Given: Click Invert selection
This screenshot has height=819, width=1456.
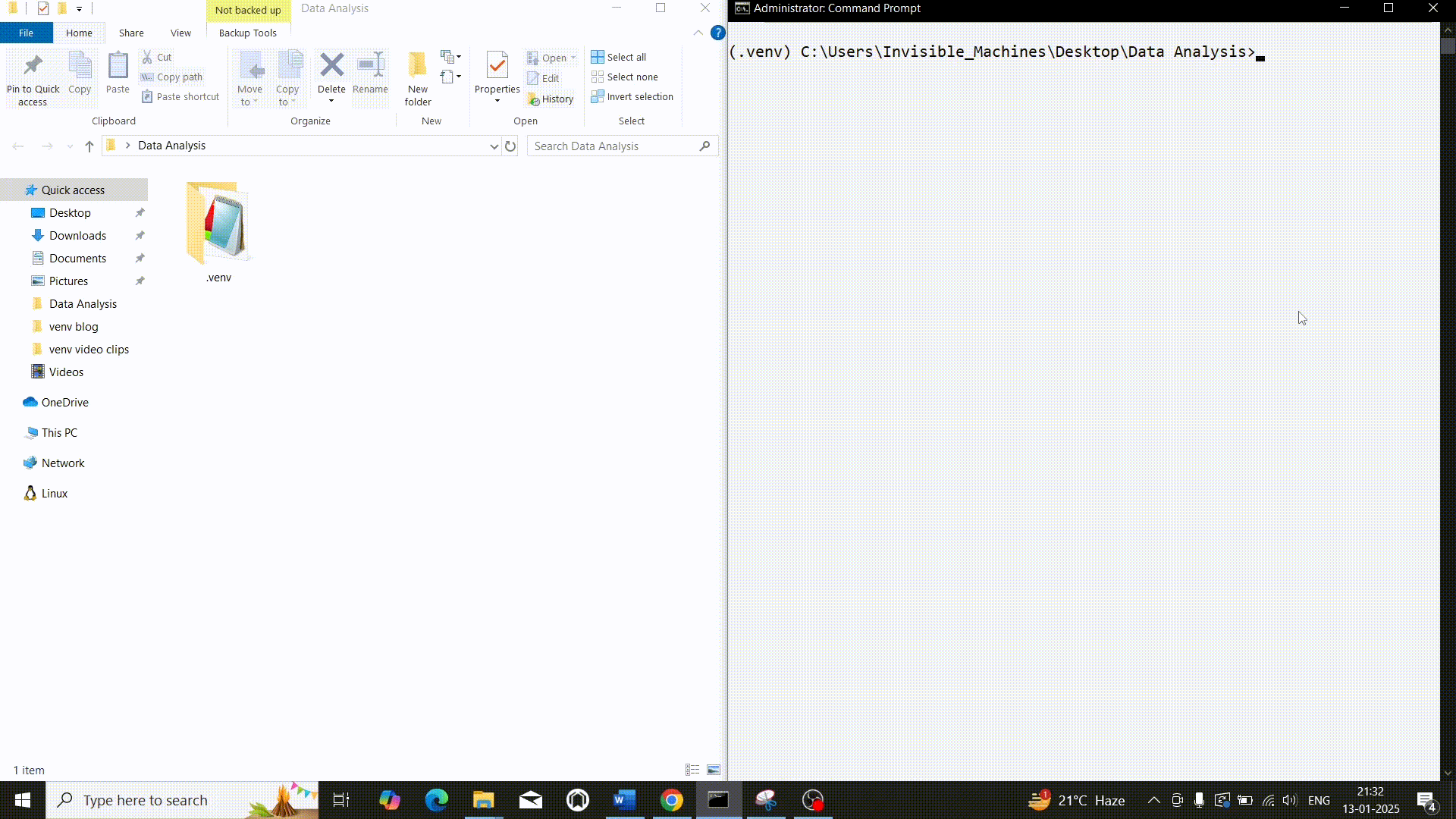Looking at the screenshot, I should tap(632, 96).
